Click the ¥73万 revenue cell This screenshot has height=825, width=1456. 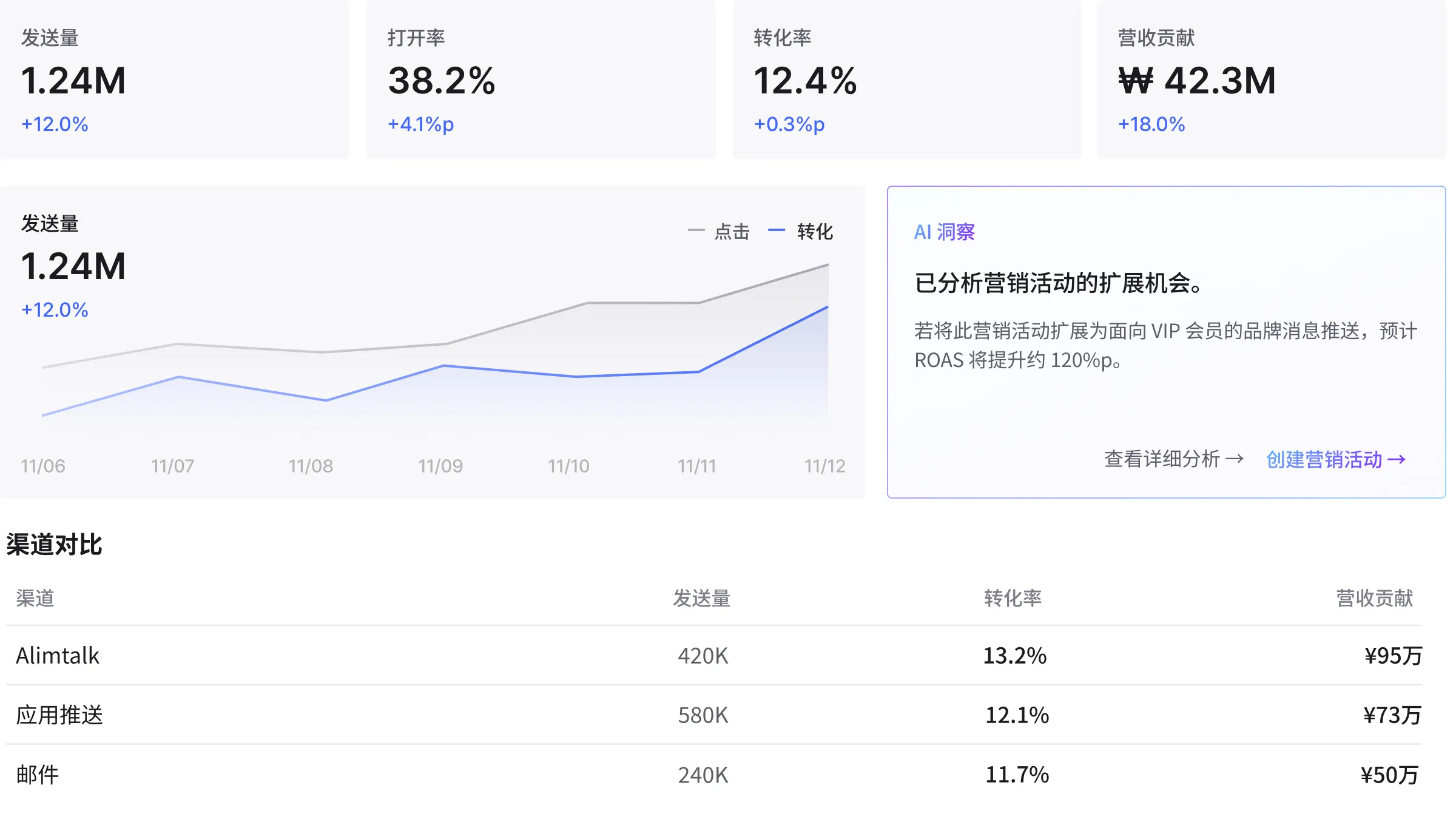click(1392, 715)
